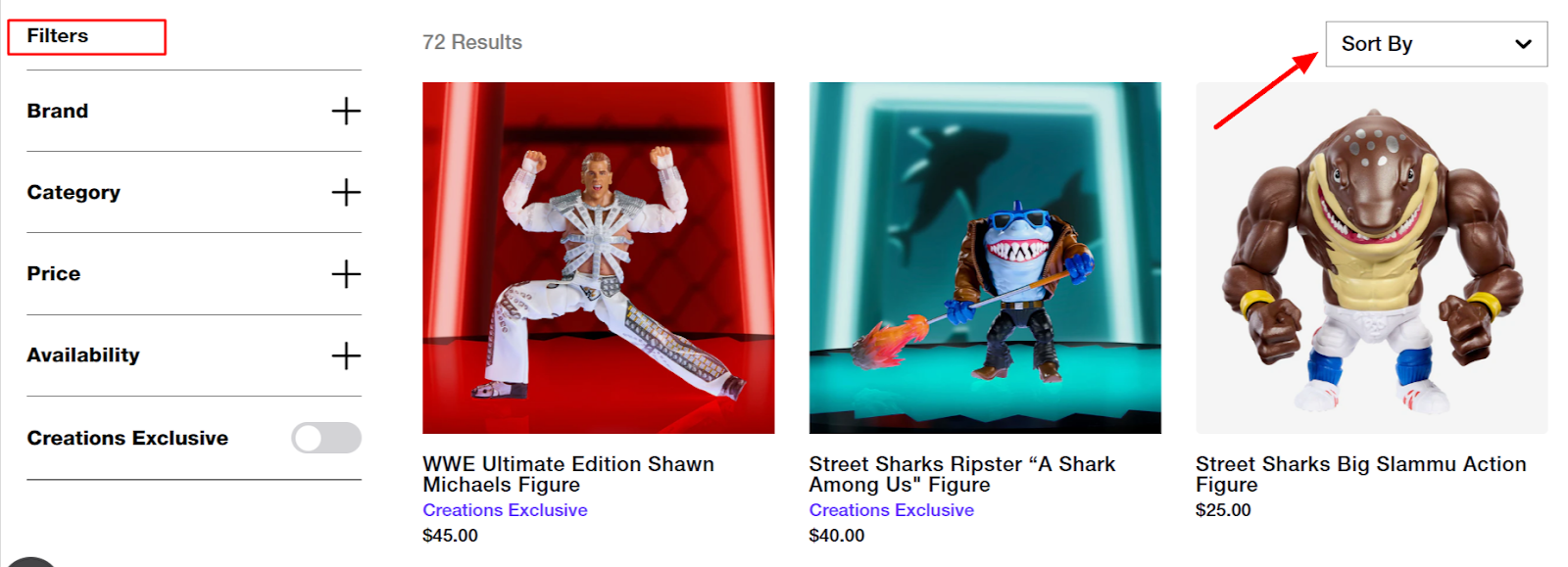The height and width of the screenshot is (567, 1568).
Task: Open Price filter via plus icon
Action: point(346,273)
